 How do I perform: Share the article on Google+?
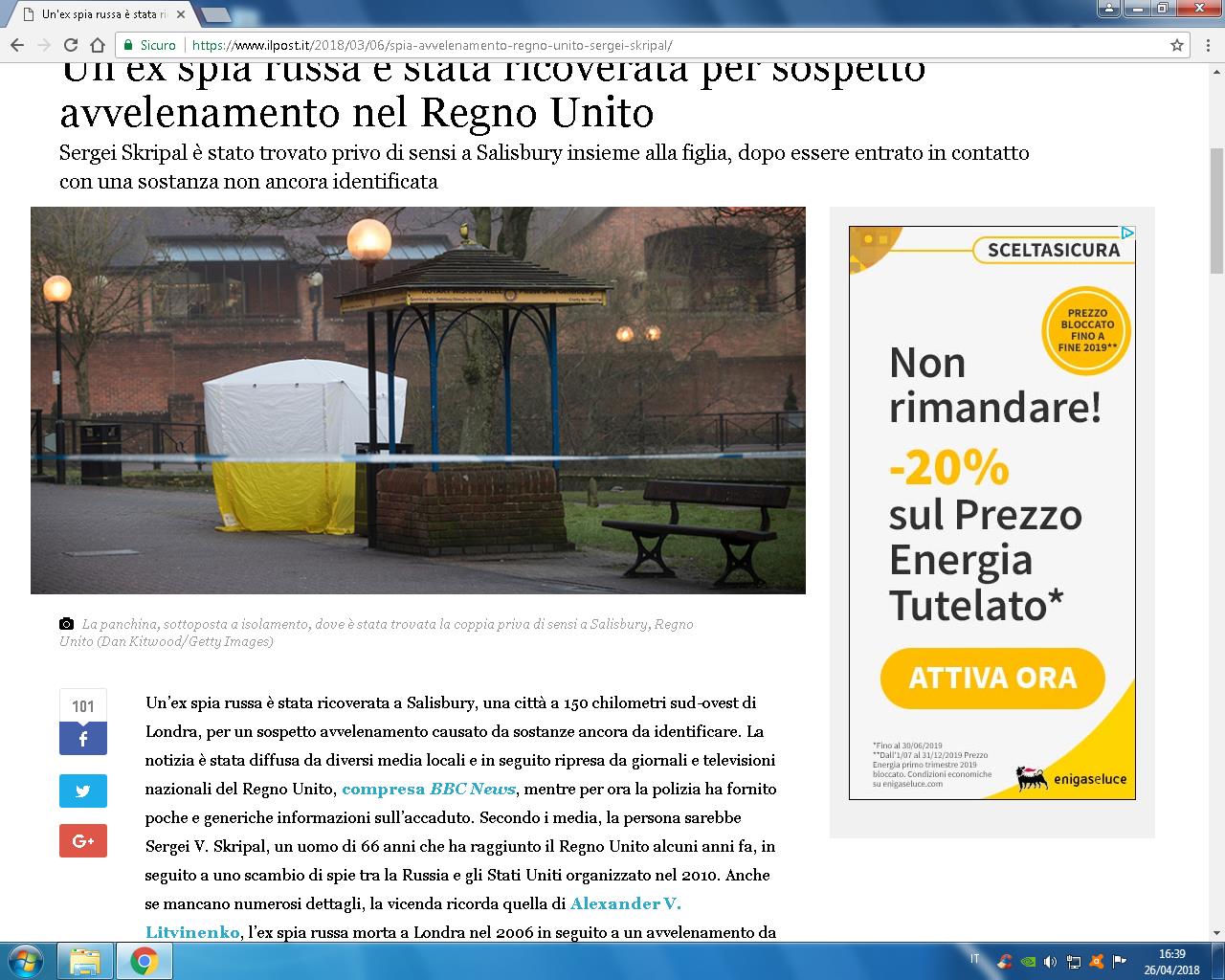(83, 841)
